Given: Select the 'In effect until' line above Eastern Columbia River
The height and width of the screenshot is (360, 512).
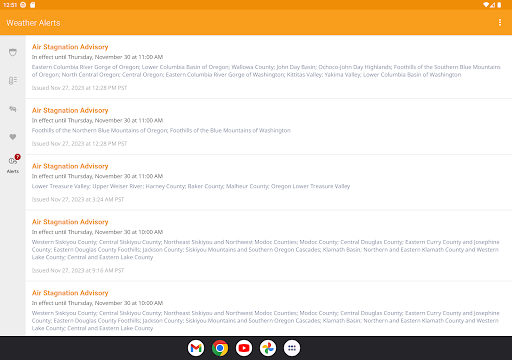Looking at the screenshot, I should pos(97,57).
